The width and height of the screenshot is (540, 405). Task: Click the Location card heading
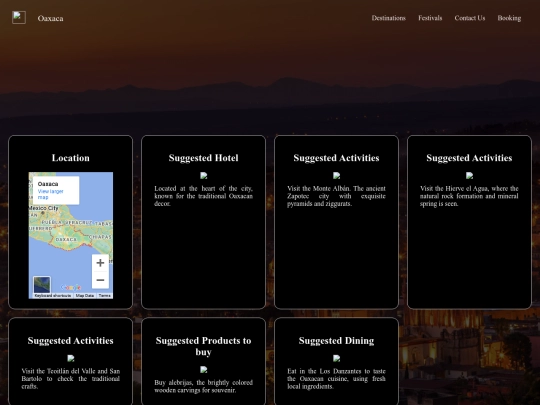tap(71, 158)
